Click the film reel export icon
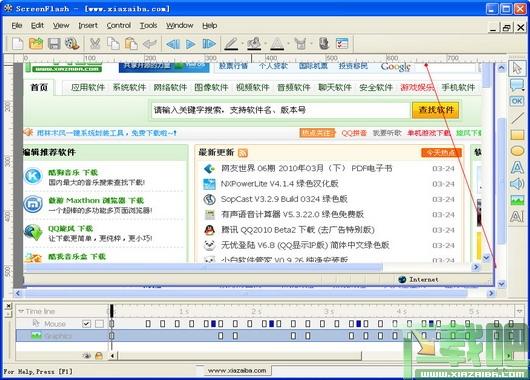Screen dimensions: 530x380 coord(72,44)
